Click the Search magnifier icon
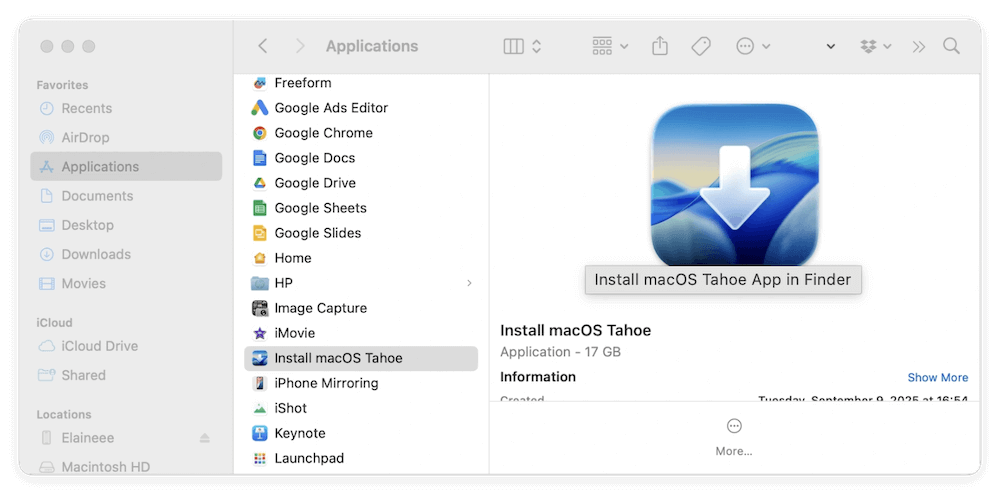Viewport: 1000px width, 494px height. 951,46
